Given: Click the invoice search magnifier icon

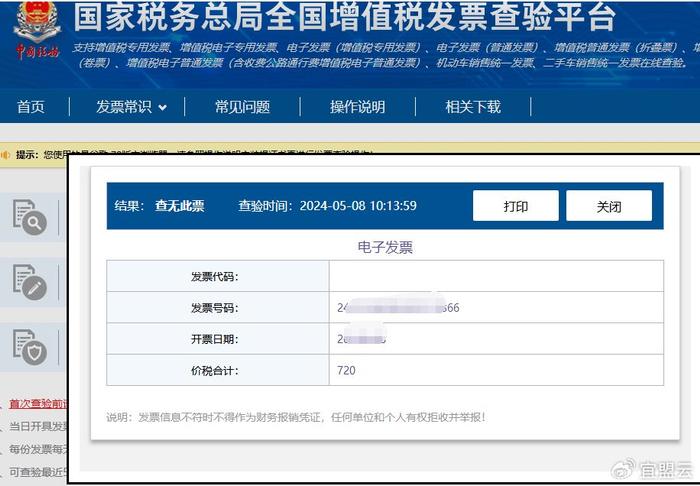Looking at the screenshot, I should pyautogui.click(x=30, y=217).
